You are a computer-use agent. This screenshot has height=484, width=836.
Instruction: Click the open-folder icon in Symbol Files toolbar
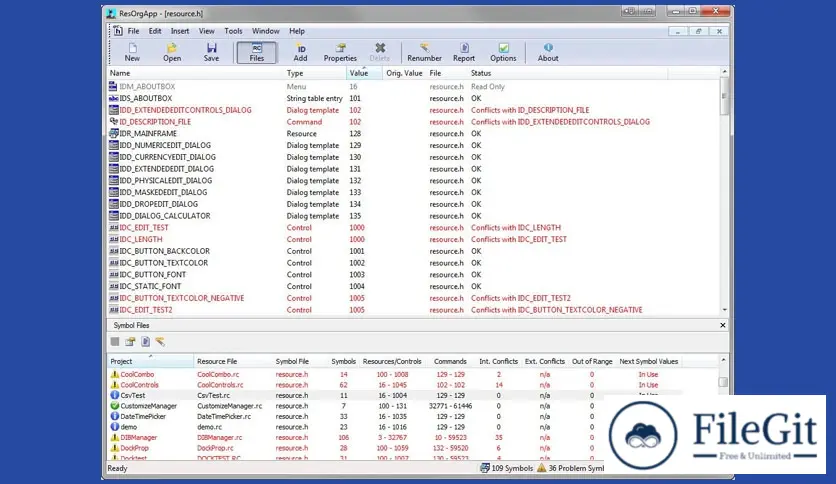pos(130,342)
